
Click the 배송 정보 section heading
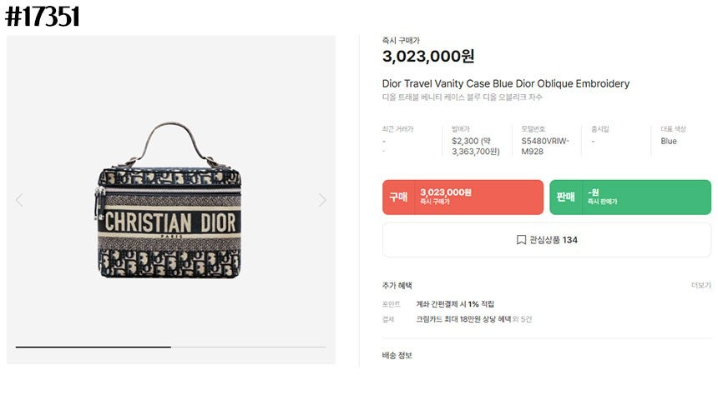coord(397,355)
